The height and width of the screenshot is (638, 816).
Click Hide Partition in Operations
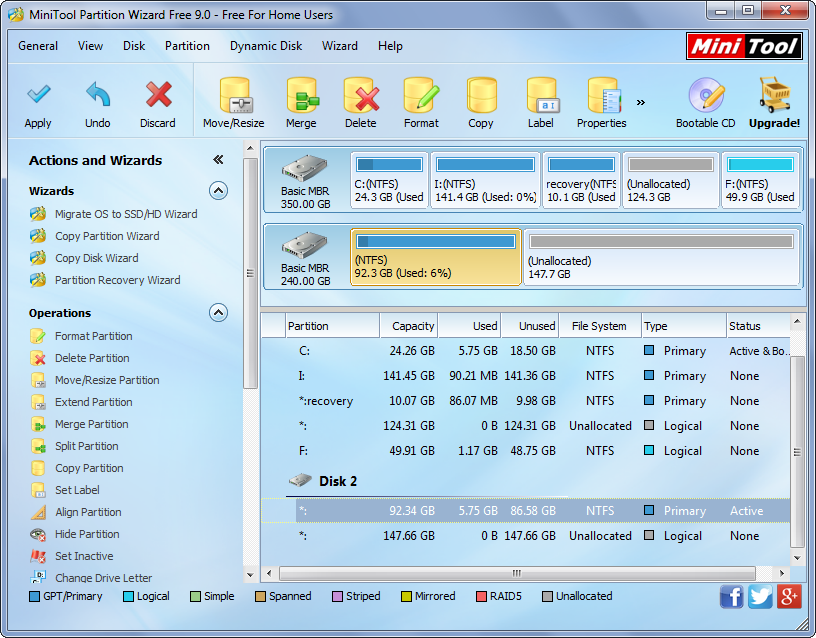coord(87,533)
